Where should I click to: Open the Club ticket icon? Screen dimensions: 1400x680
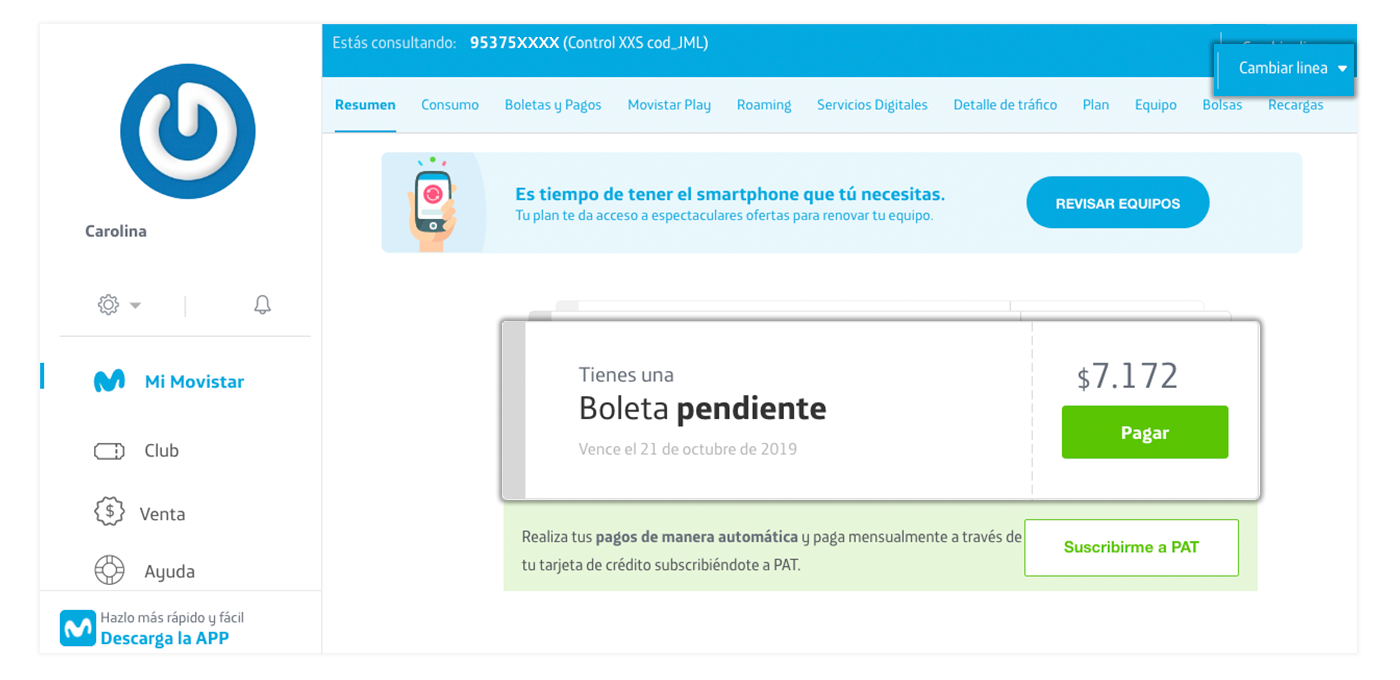pos(109,451)
